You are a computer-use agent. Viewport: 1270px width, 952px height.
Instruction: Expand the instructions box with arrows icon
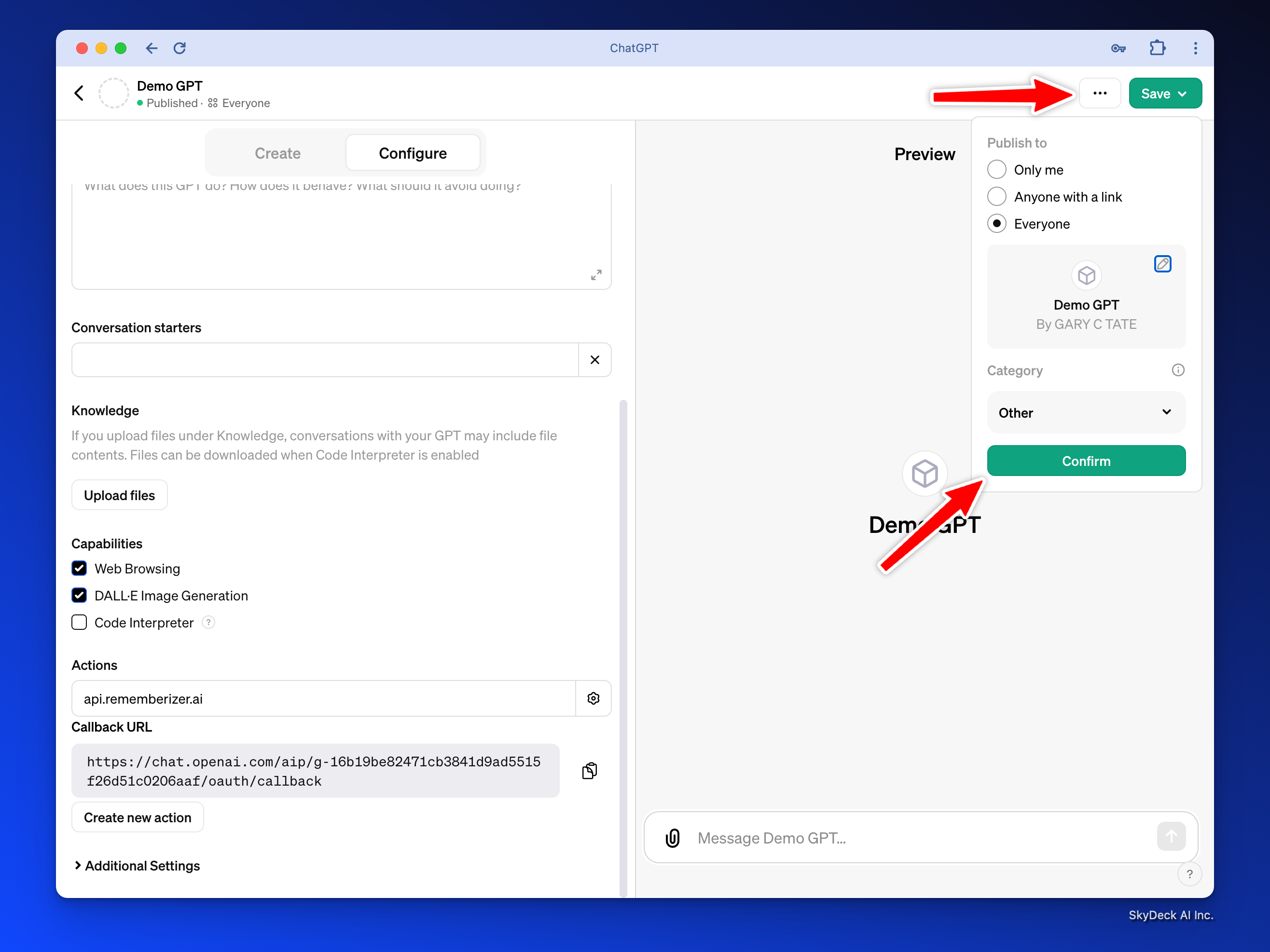(x=596, y=275)
